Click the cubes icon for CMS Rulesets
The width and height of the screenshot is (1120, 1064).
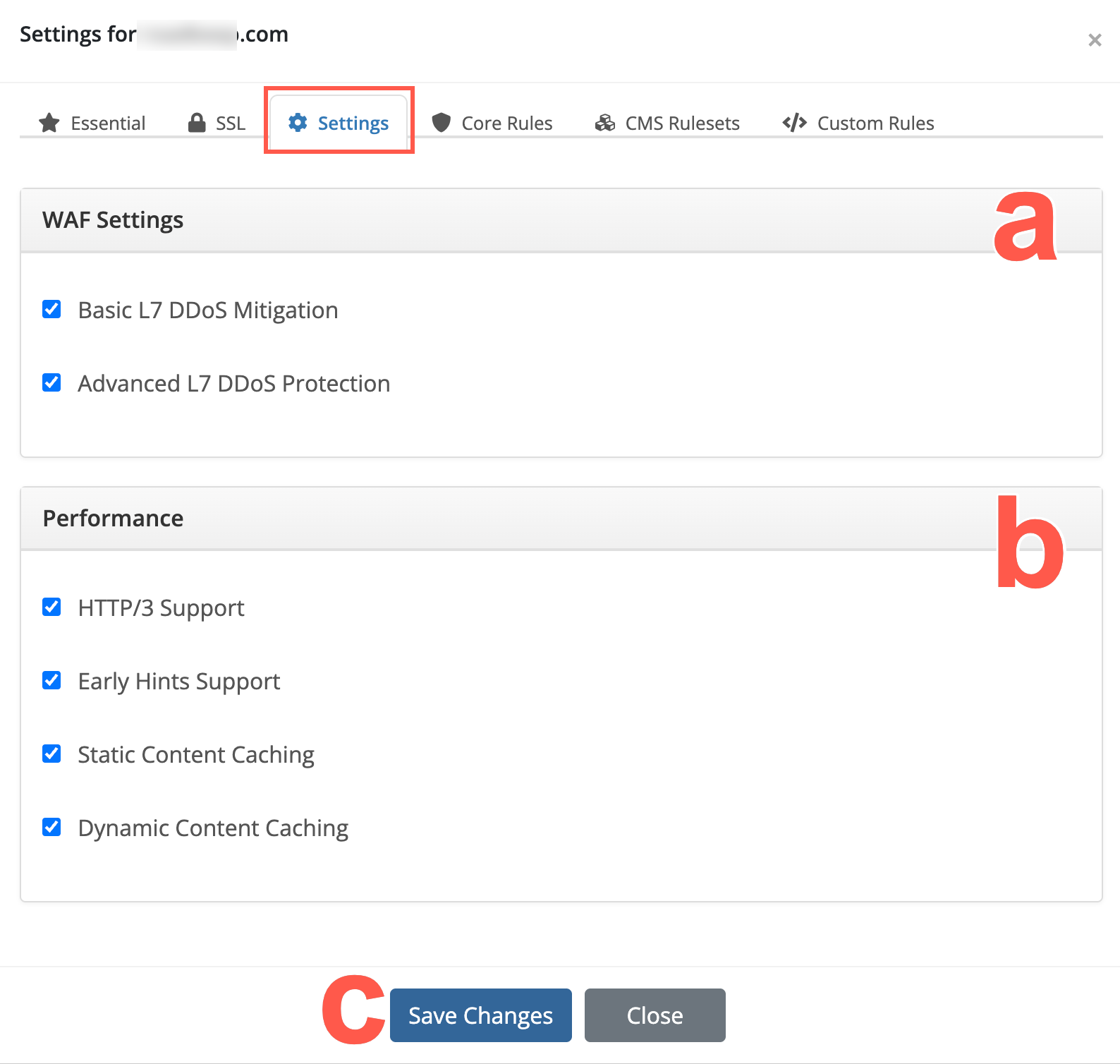605,123
